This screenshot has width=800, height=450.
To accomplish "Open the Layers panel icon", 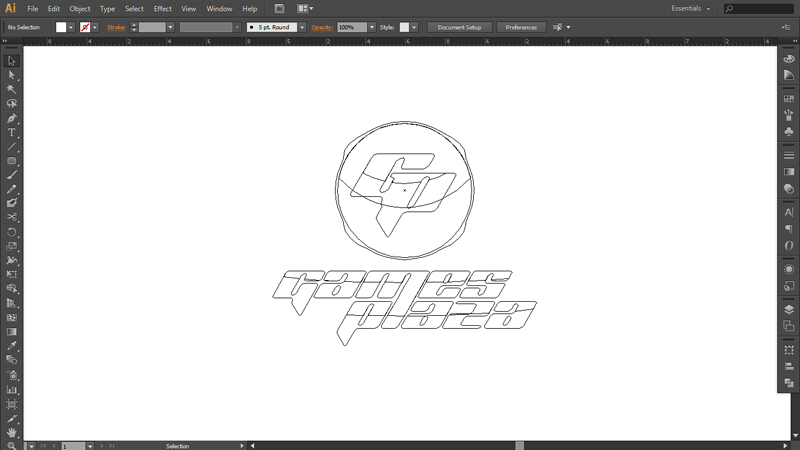I will [789, 309].
